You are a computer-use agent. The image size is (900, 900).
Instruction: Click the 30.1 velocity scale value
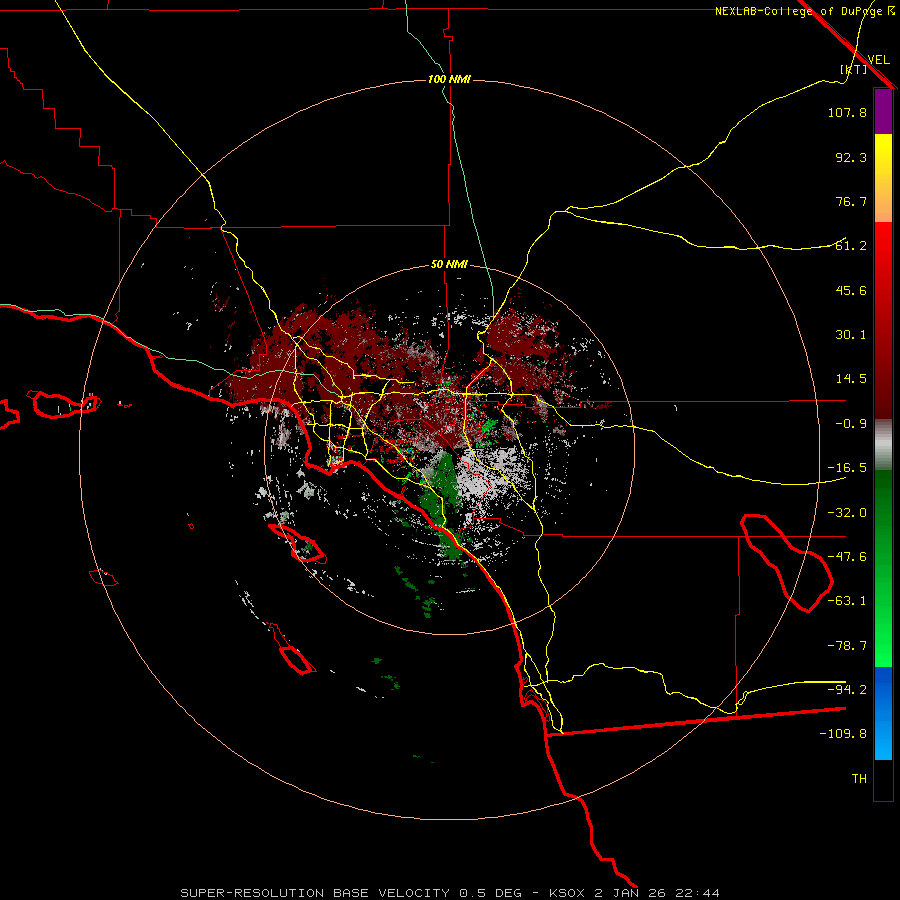[x=851, y=335]
